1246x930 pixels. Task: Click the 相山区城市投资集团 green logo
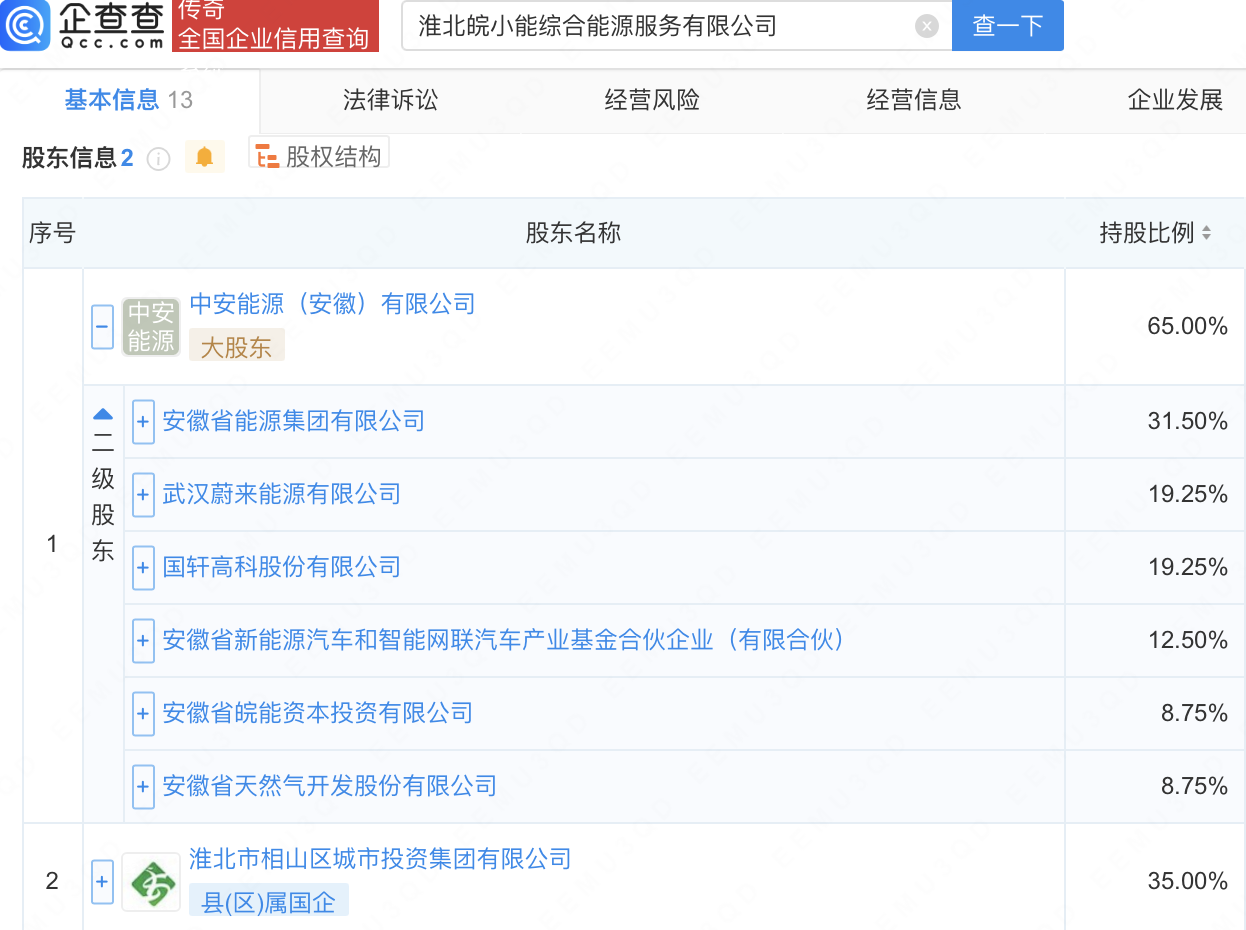coord(151,882)
